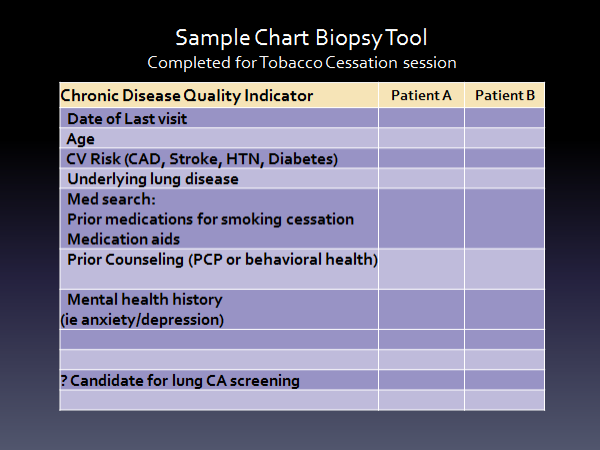Click Patient A cell for Prior Counseling row

click(421, 269)
